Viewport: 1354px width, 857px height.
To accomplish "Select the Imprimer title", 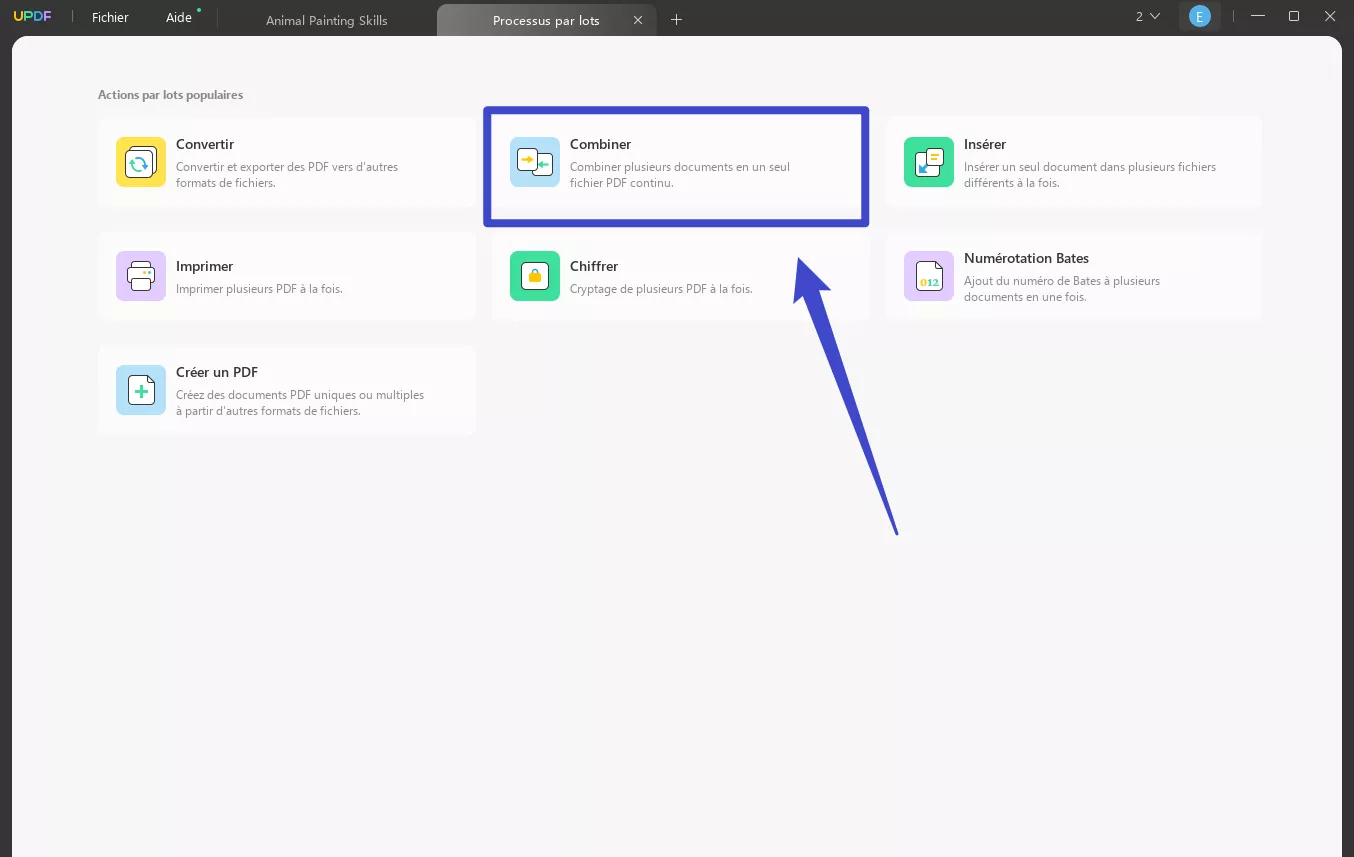I will (x=205, y=266).
